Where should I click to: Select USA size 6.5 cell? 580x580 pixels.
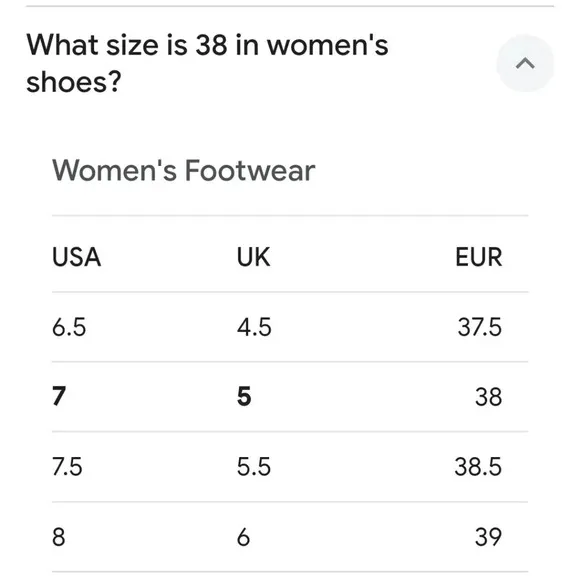(69, 327)
